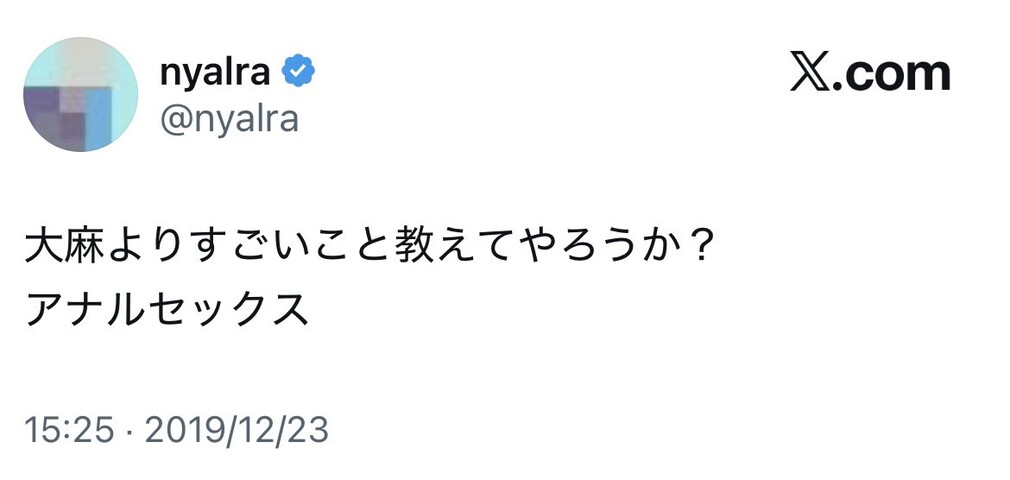Open the @nyalra handle link
Image resolution: width=1010 pixels, height=480 pixels.
[x=228, y=119]
